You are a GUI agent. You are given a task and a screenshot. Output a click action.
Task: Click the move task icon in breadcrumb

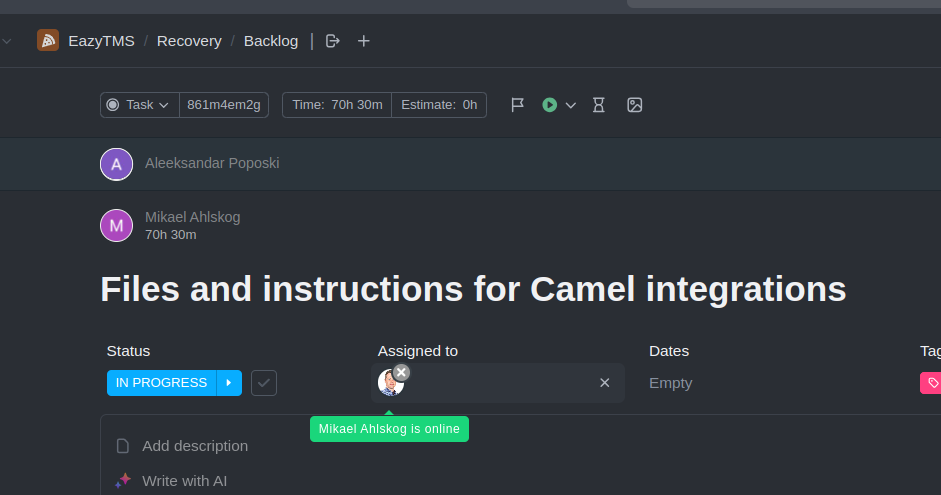click(x=332, y=41)
